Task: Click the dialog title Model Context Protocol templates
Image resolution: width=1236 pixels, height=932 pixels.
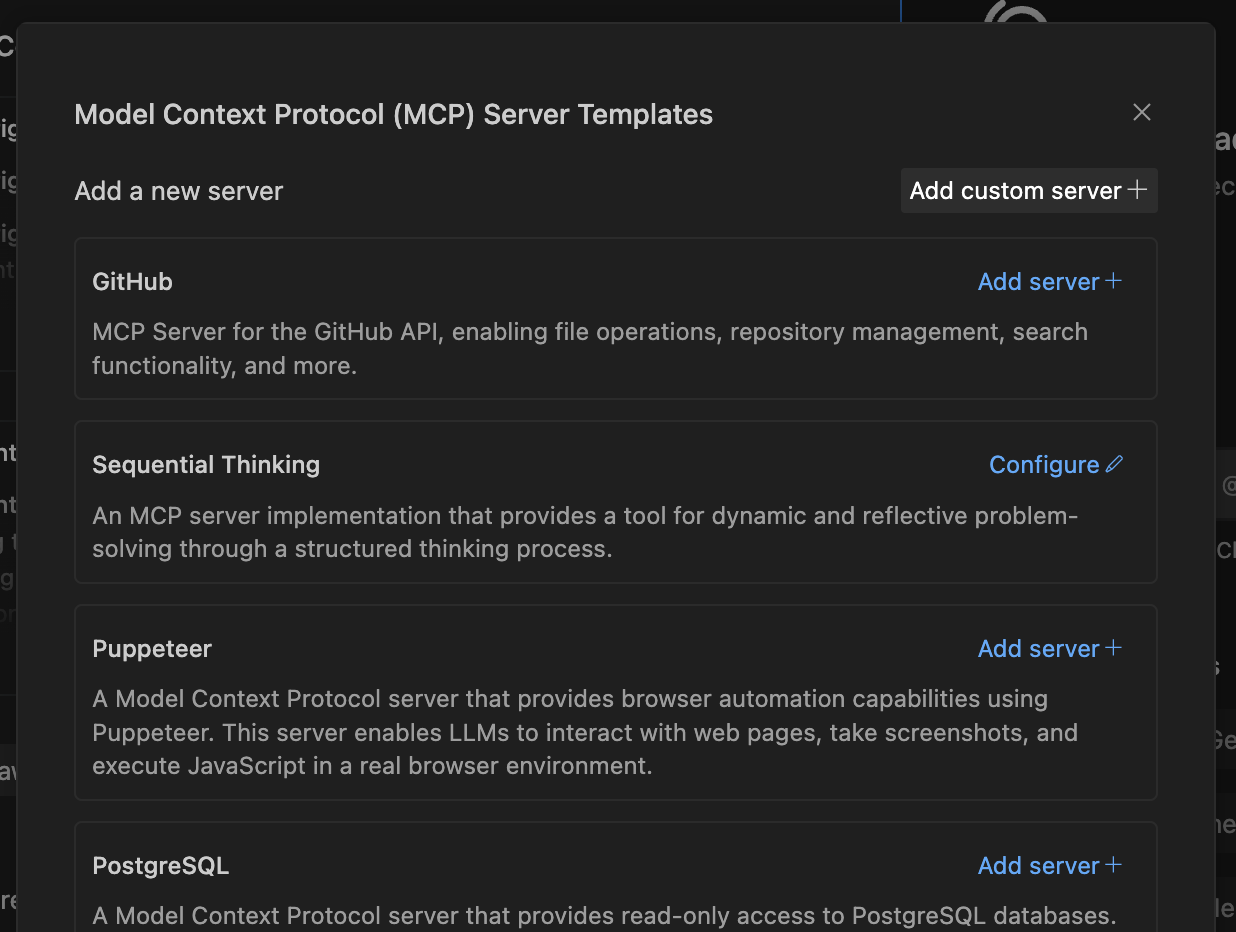Action: pos(393,114)
